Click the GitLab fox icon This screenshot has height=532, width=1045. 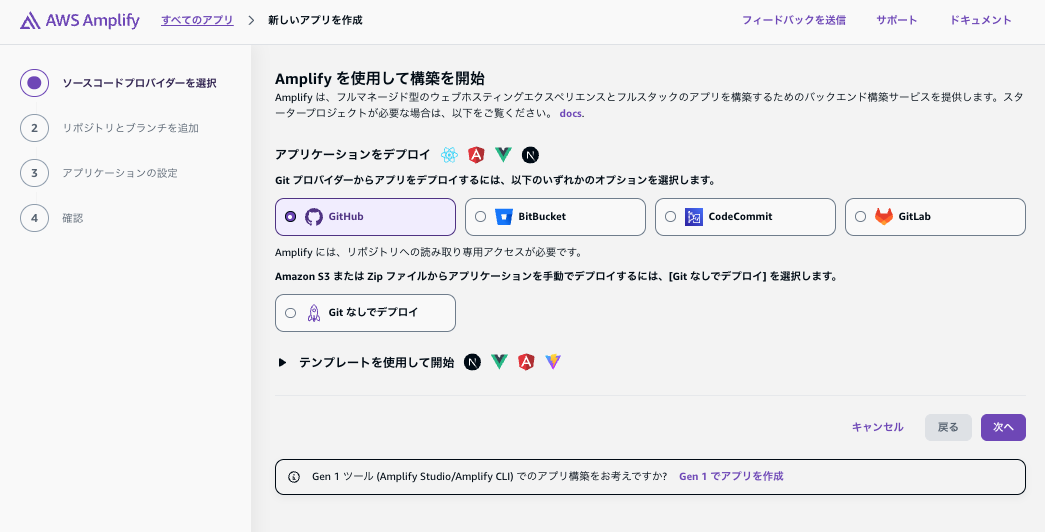coord(884,217)
